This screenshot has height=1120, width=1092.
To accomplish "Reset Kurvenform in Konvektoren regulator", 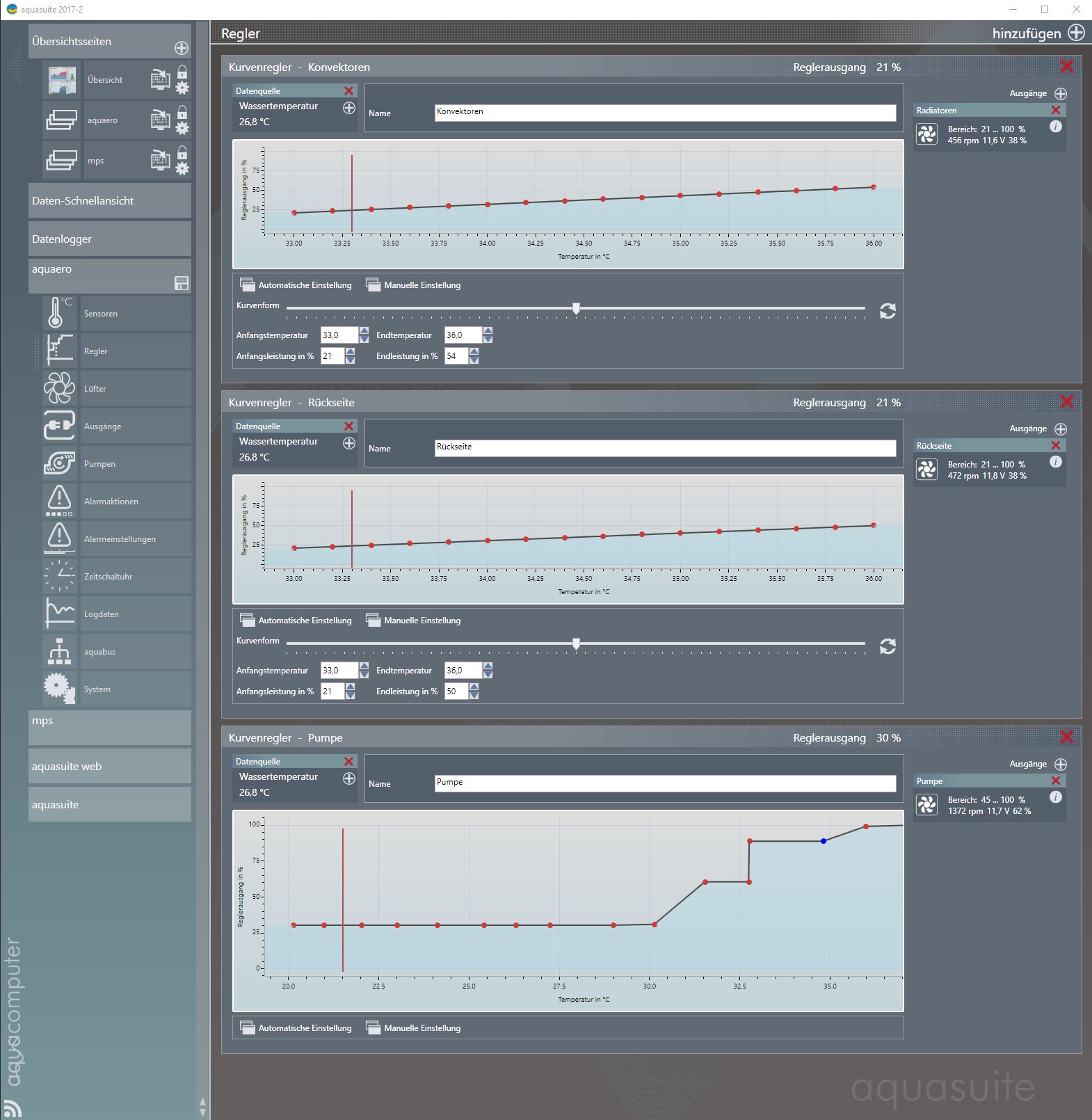I will click(x=888, y=311).
